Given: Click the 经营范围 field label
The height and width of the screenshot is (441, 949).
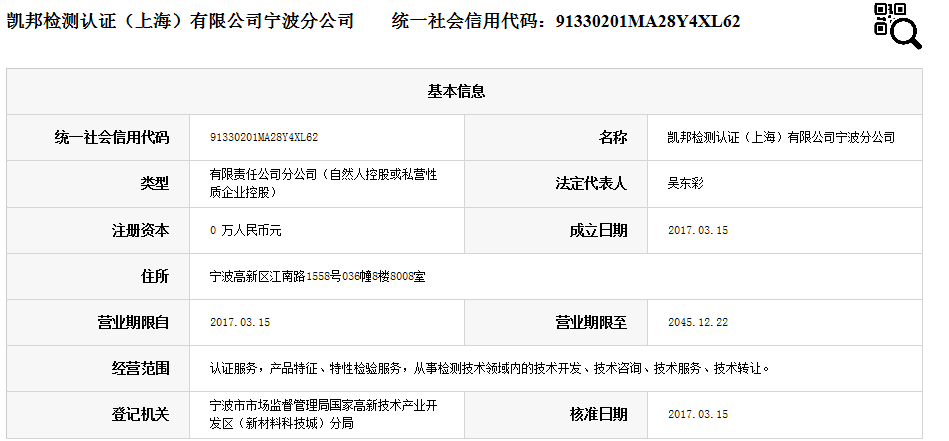Looking at the screenshot, I should pos(140,368).
